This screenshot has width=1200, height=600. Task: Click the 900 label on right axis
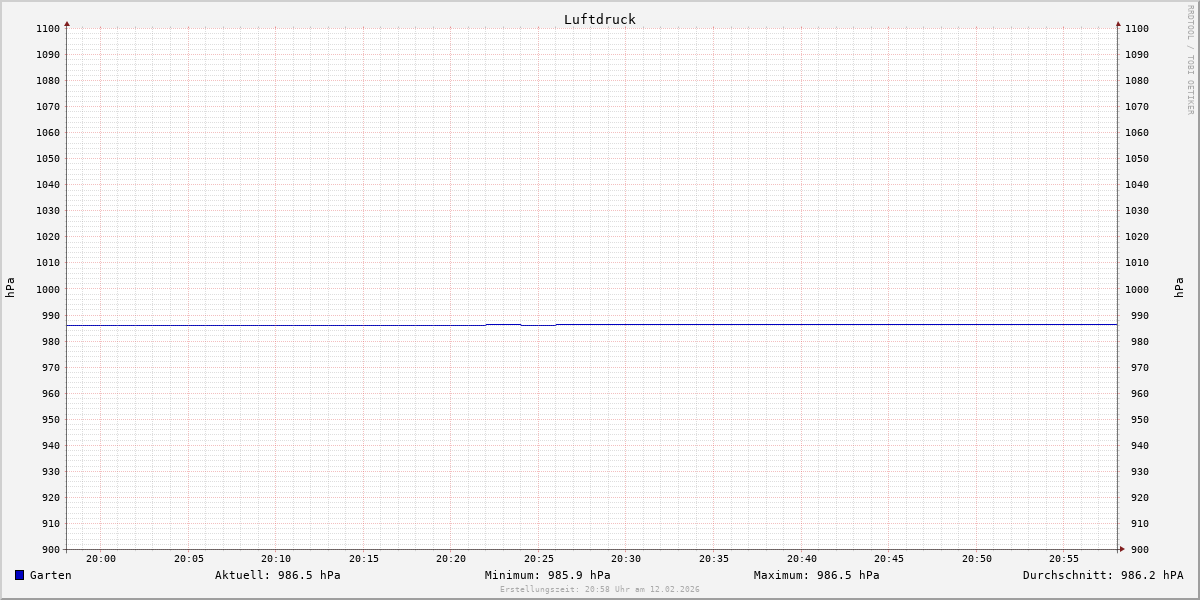tap(1137, 549)
